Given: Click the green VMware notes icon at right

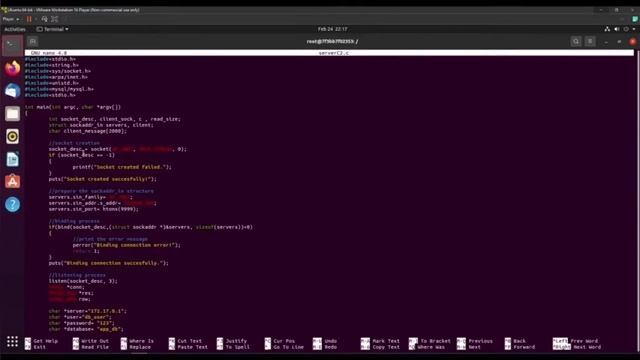Looking at the screenshot, I should (635, 19).
